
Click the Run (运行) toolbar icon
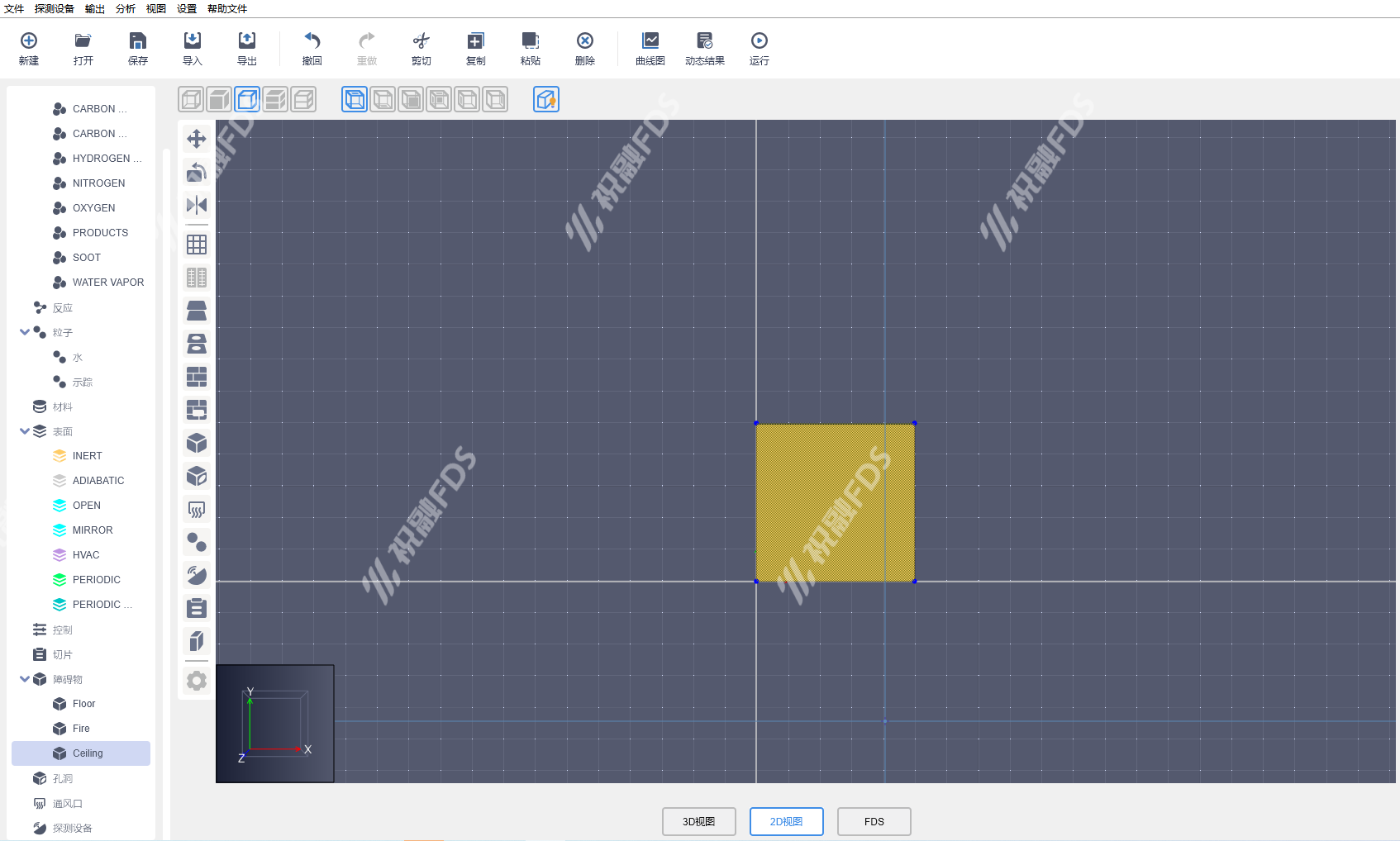[x=759, y=49]
